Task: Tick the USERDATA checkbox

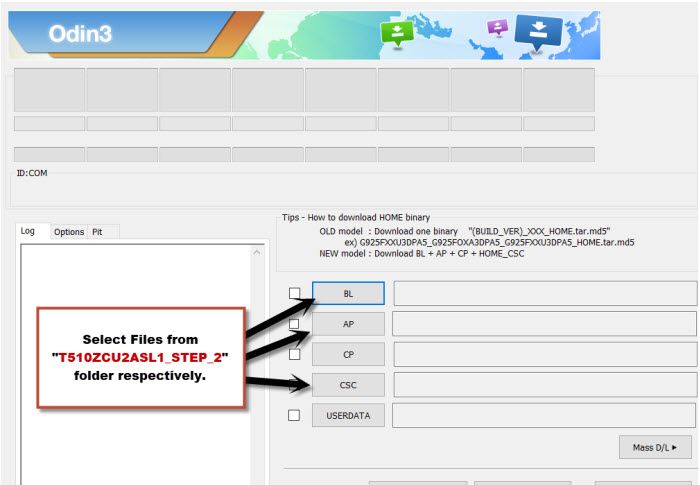Action: (294, 415)
